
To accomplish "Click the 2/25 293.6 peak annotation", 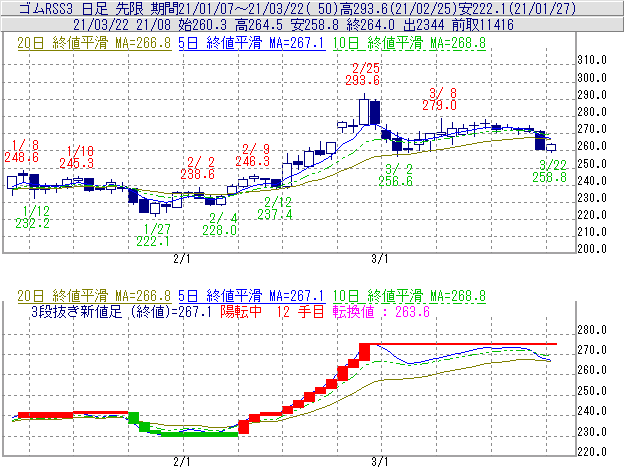I will (x=363, y=74).
